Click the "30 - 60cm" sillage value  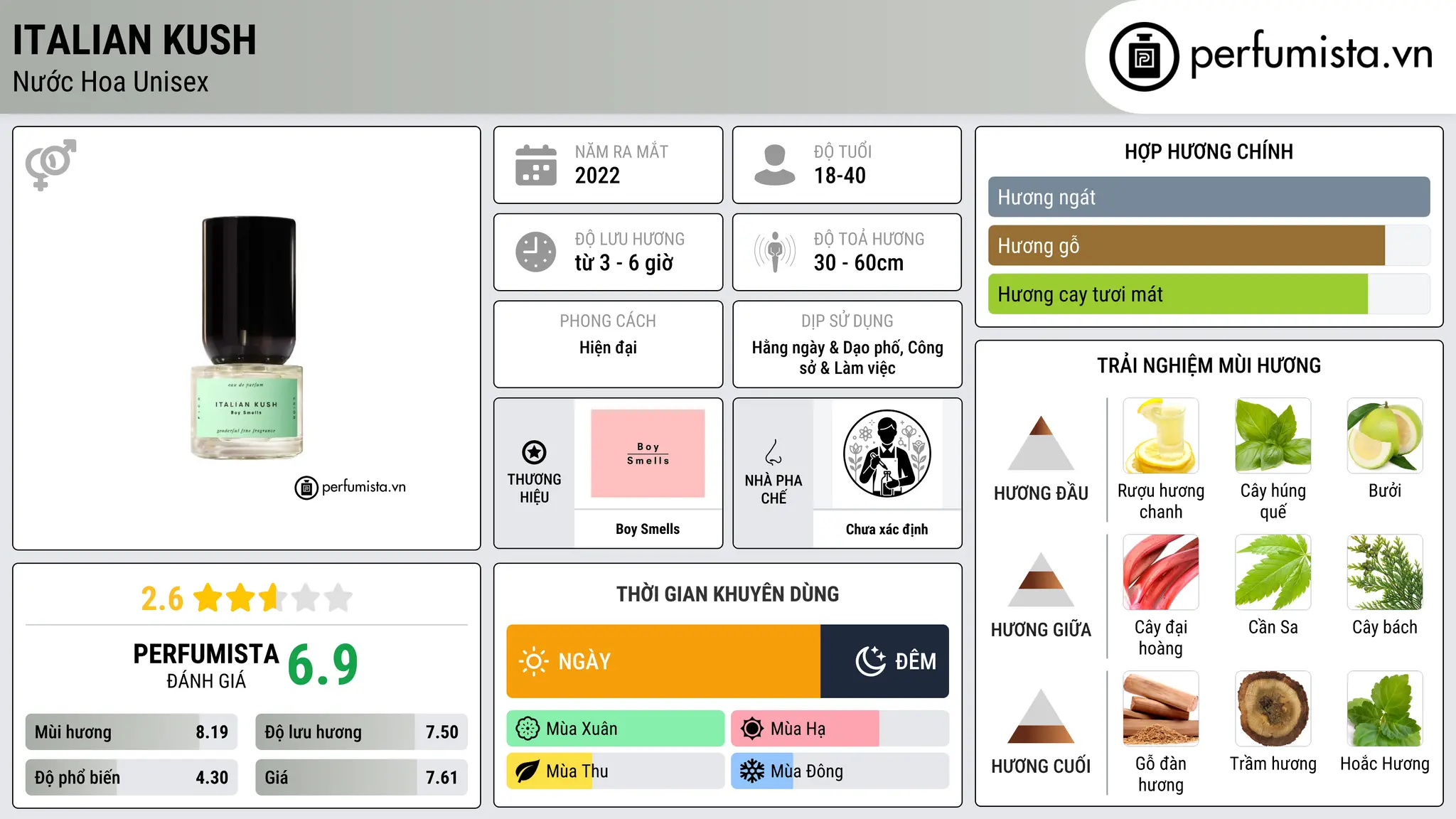tap(858, 263)
